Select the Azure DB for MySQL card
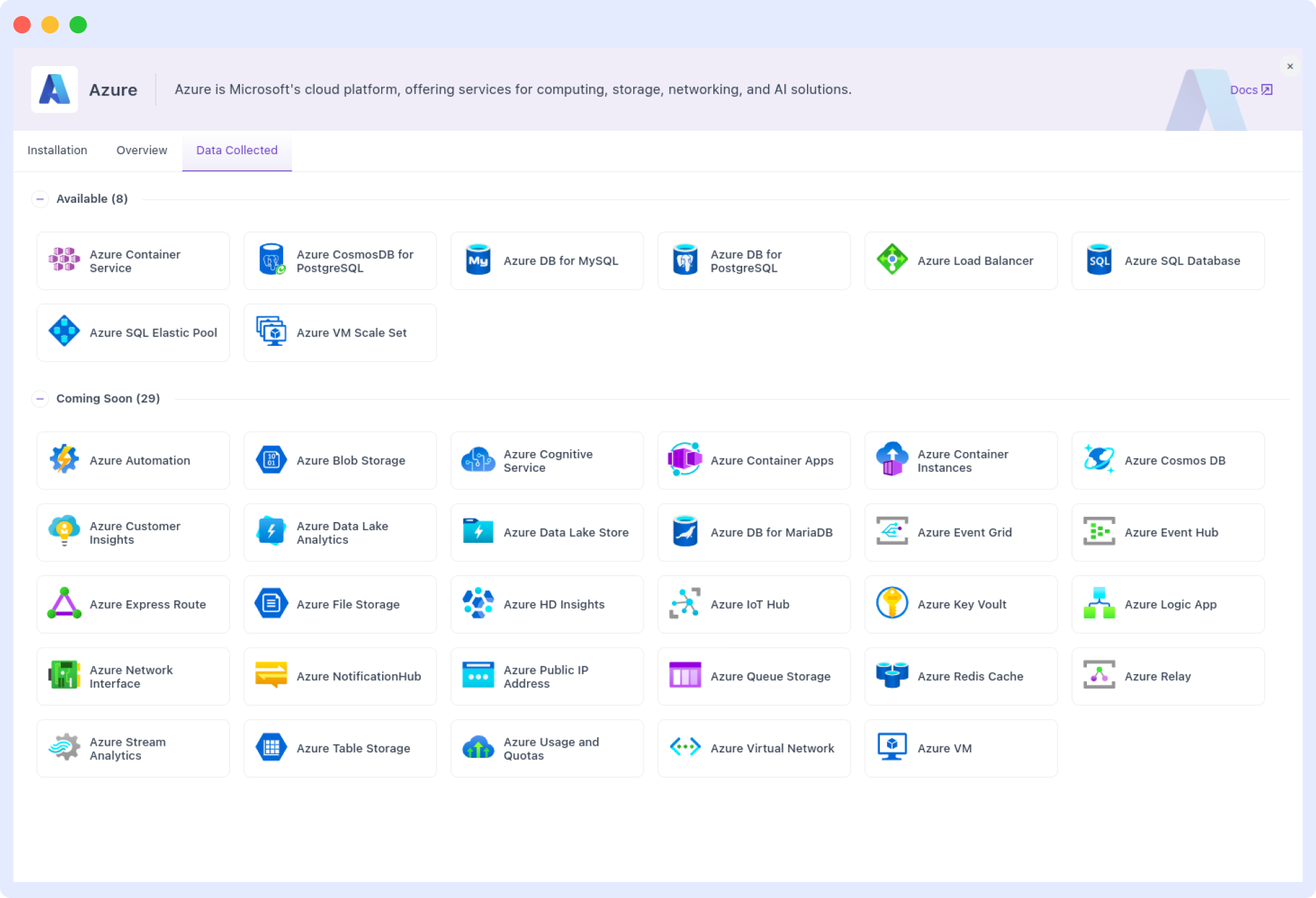The image size is (1316, 898). 546,260
